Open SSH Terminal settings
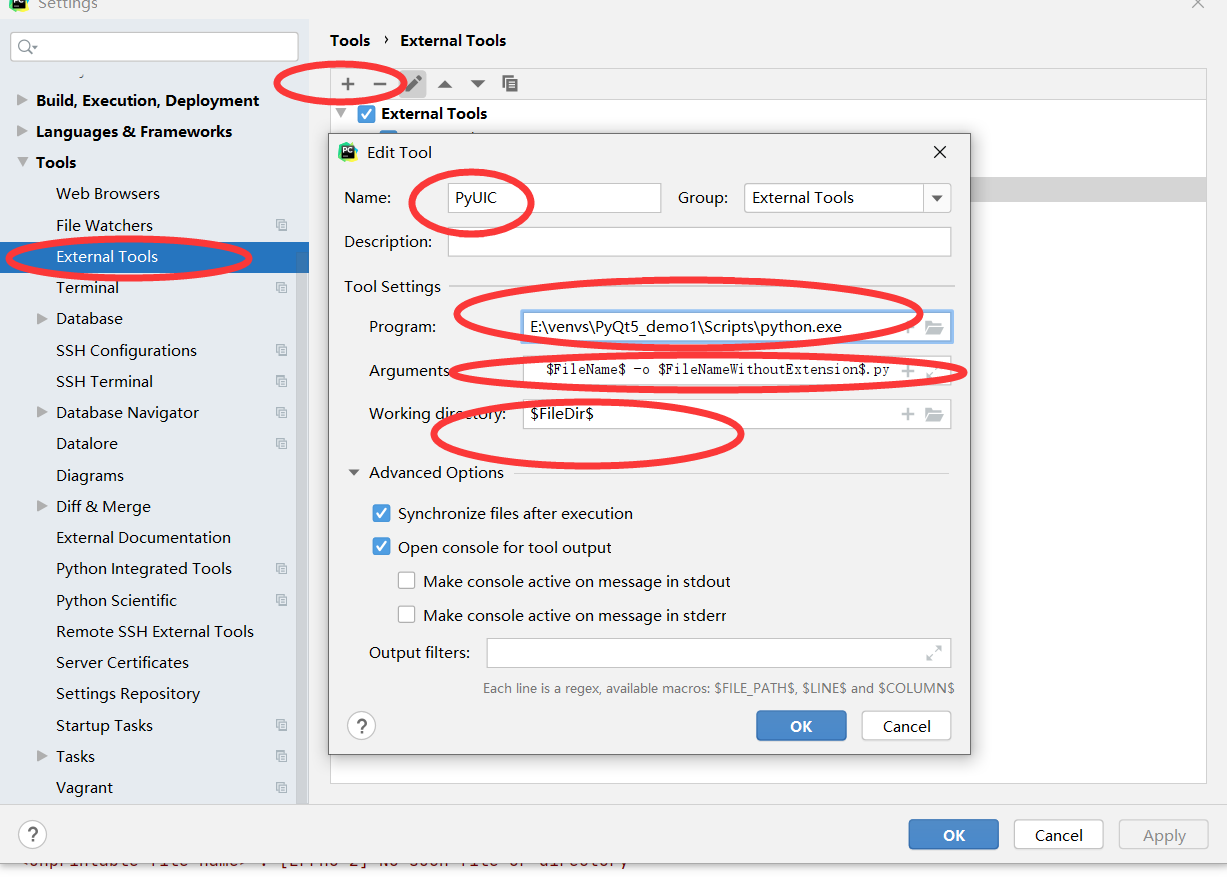 105,382
